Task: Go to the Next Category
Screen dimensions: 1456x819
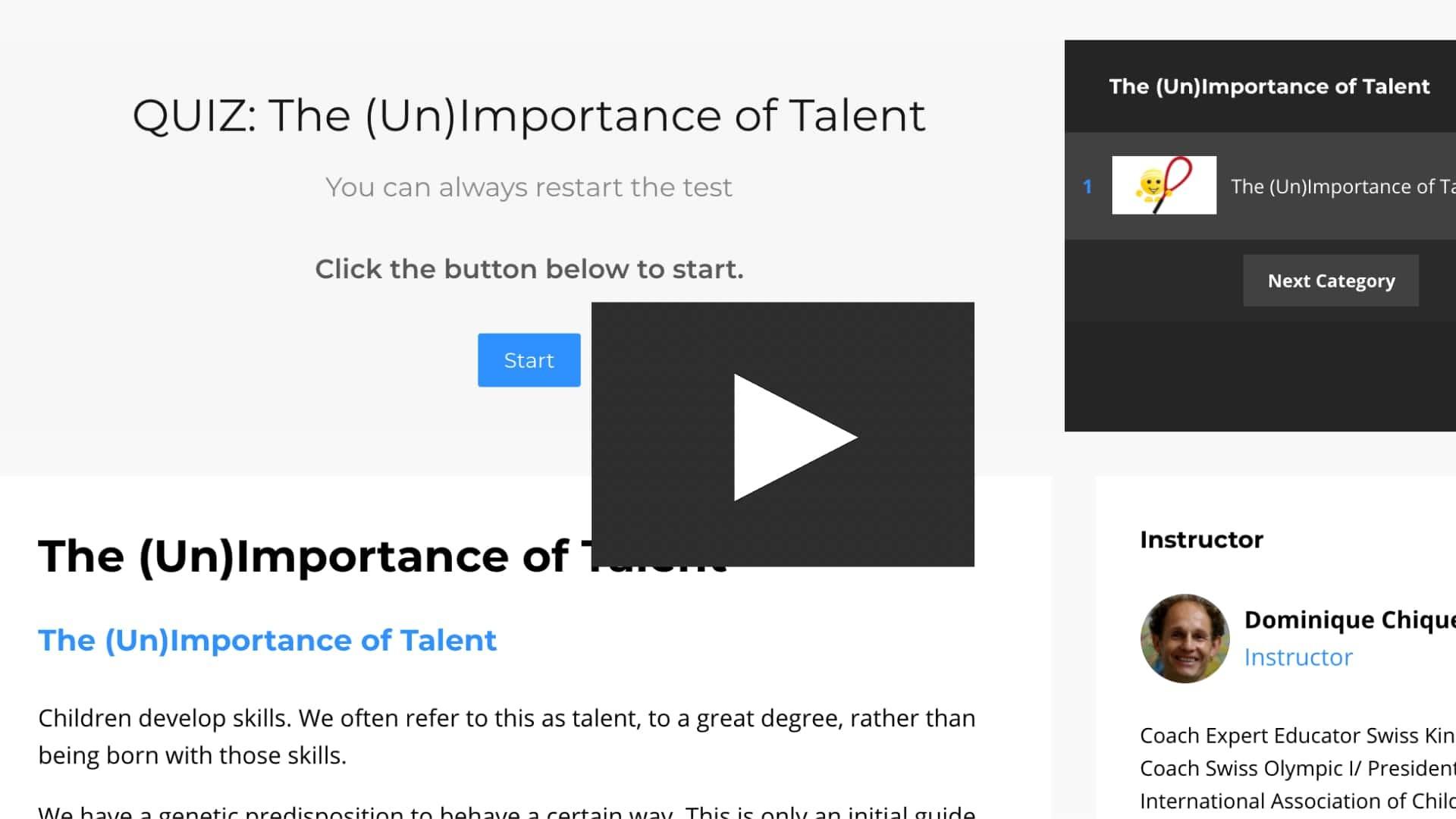Action: click(x=1330, y=281)
